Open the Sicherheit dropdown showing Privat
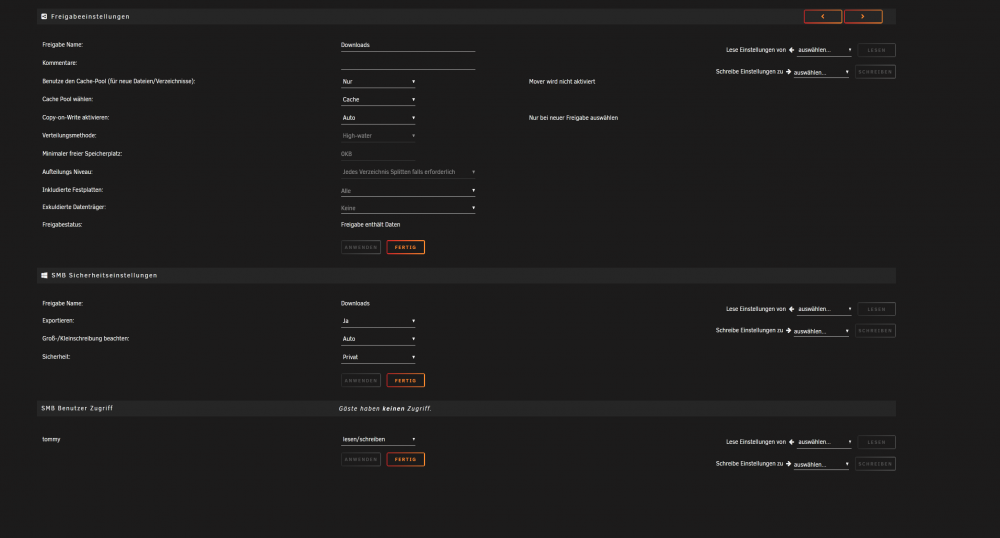Screen dimensions: 1000x538 (x=378, y=357)
